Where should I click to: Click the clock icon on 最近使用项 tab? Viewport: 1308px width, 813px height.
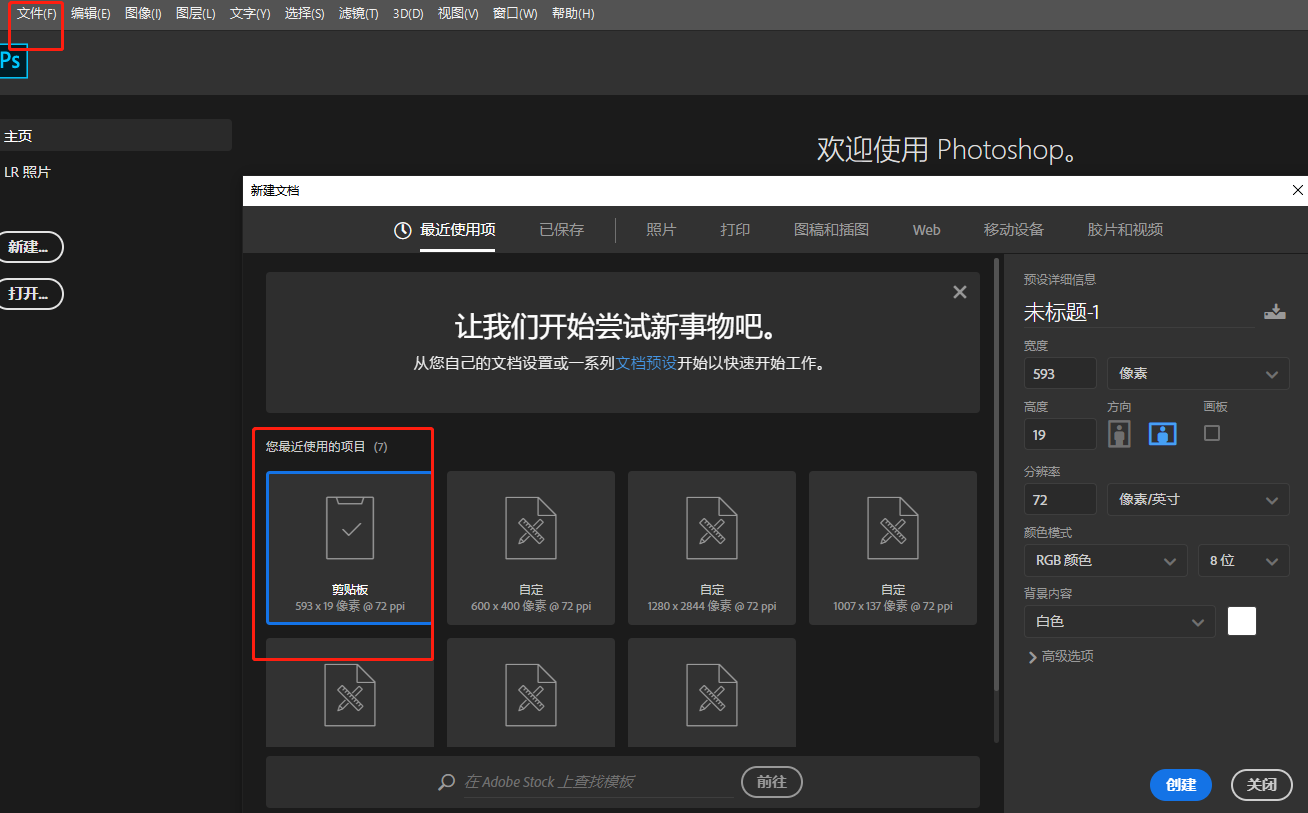(403, 230)
